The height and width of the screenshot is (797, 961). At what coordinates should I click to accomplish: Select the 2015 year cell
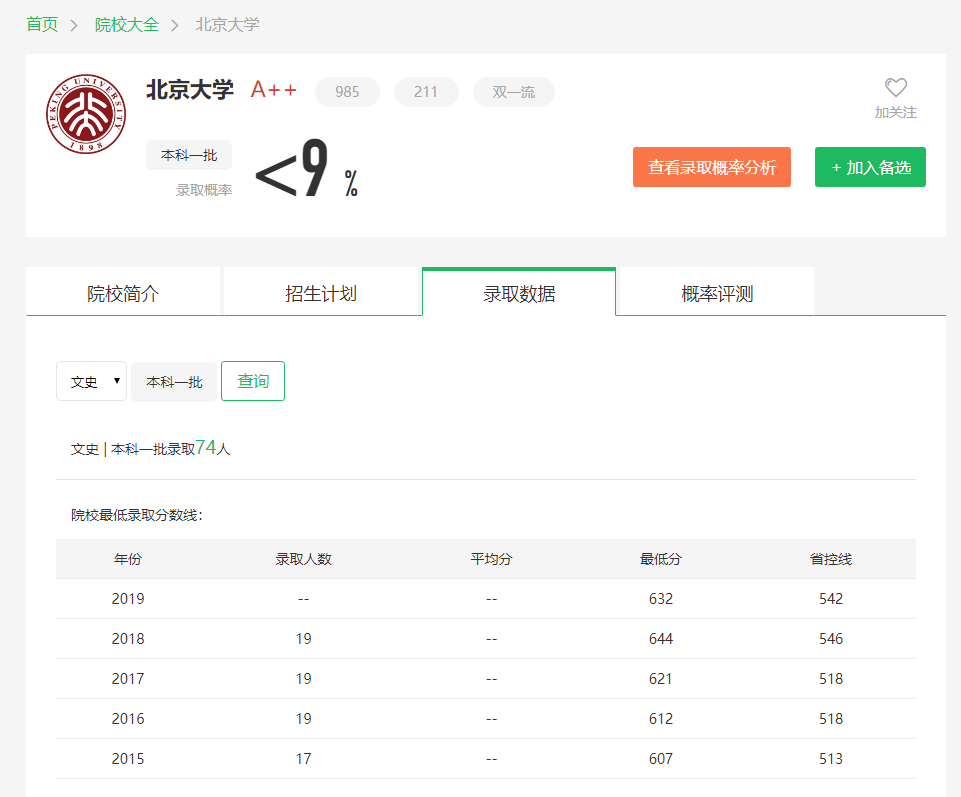(x=127, y=759)
